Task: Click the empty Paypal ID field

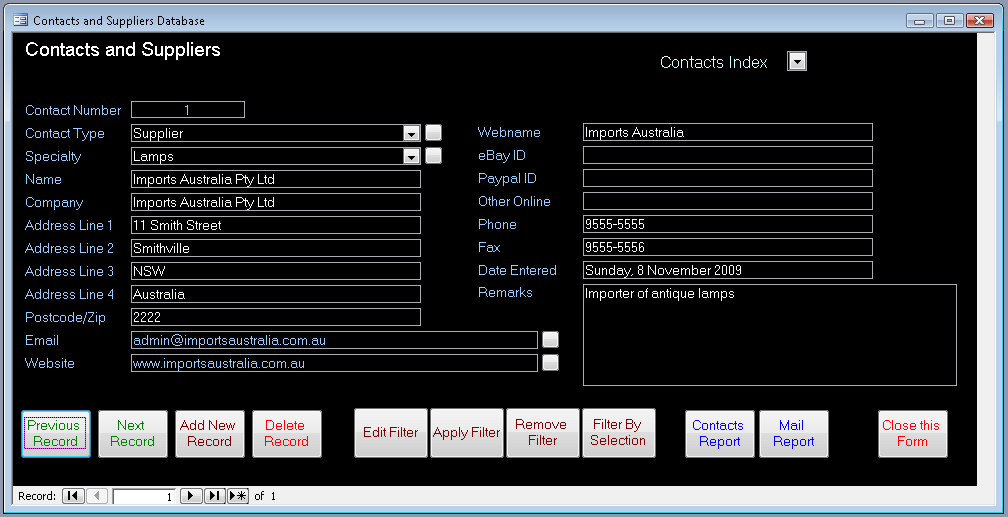Action: [x=728, y=178]
